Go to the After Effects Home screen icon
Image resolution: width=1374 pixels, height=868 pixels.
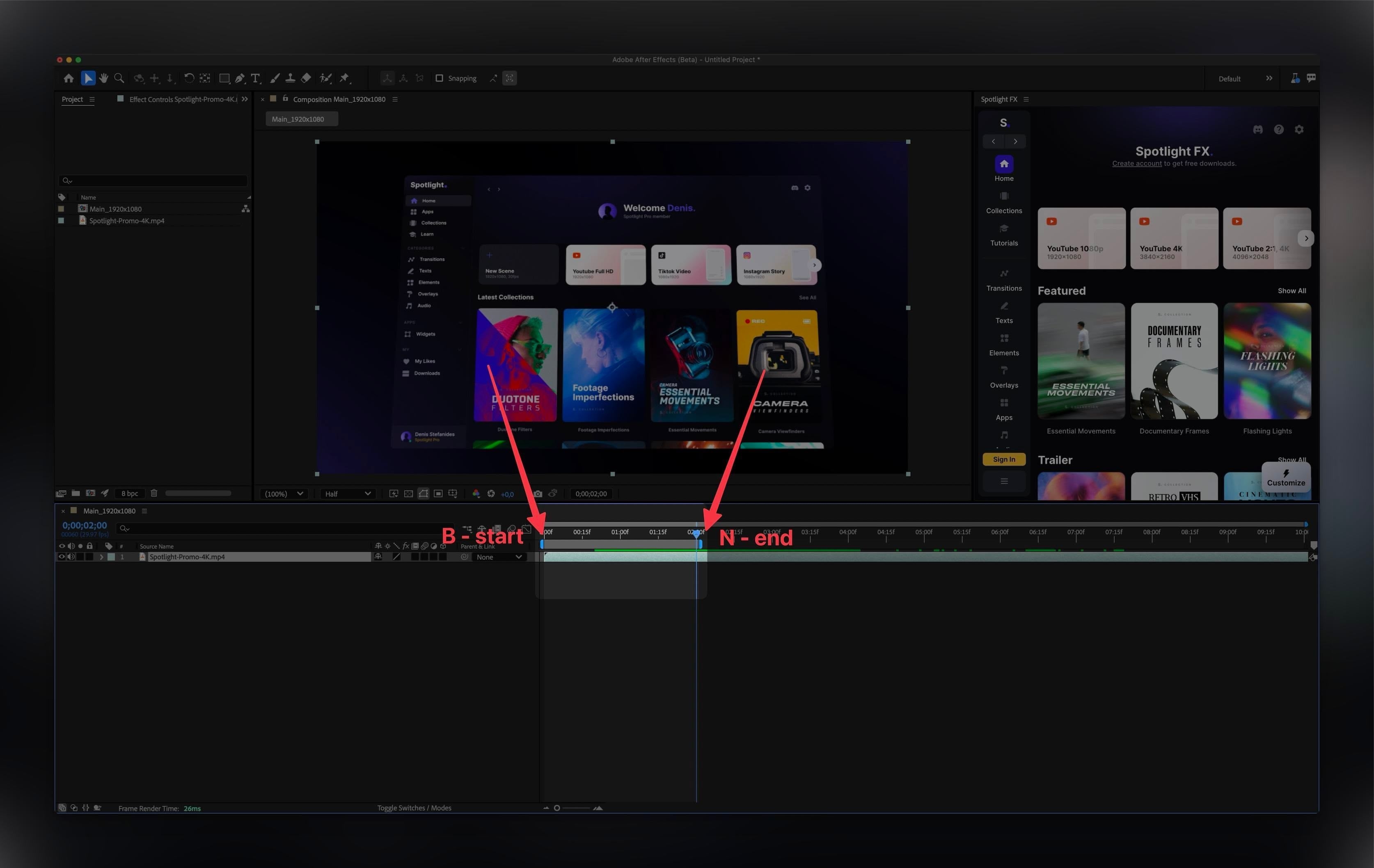tap(69, 78)
